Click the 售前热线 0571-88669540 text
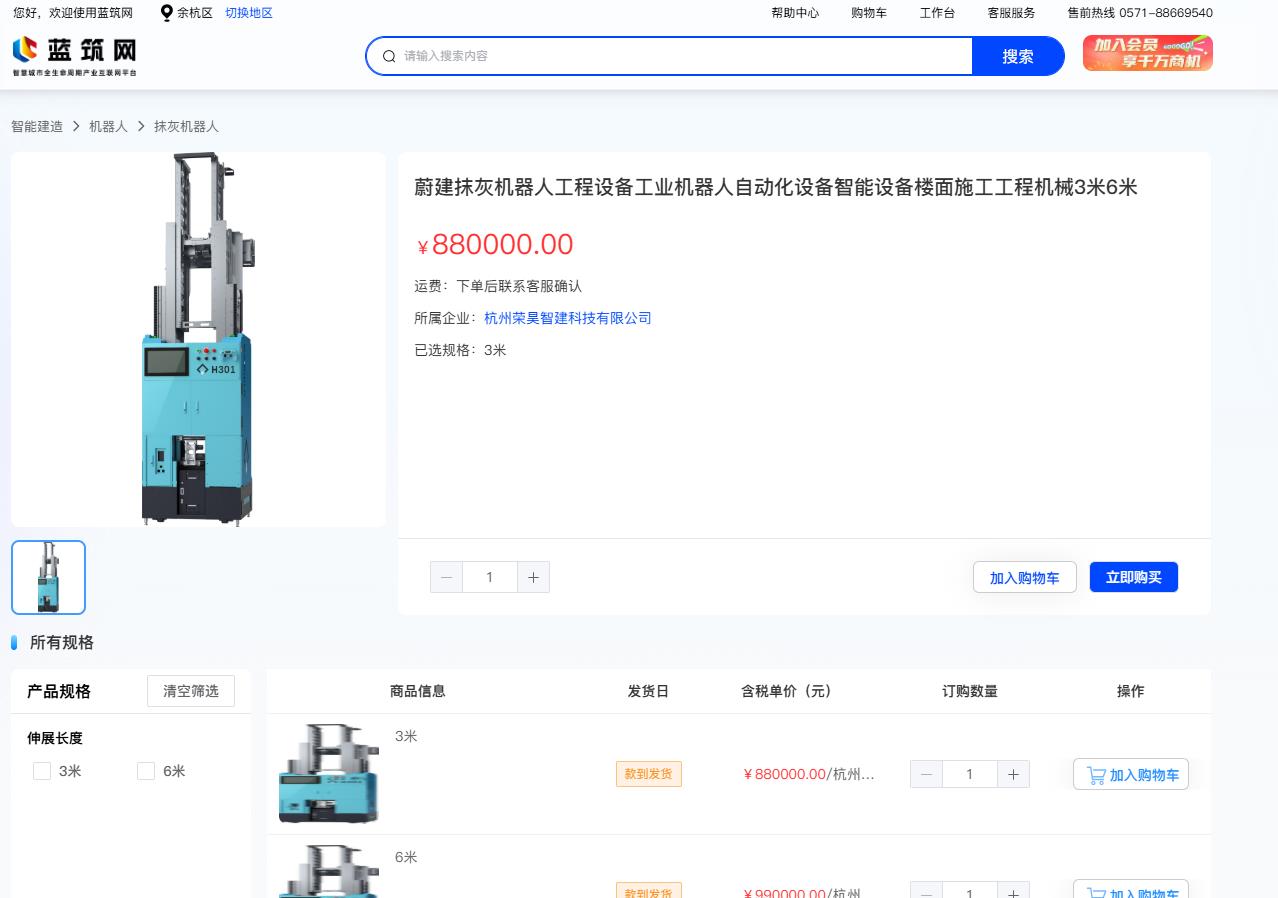 coord(1140,13)
